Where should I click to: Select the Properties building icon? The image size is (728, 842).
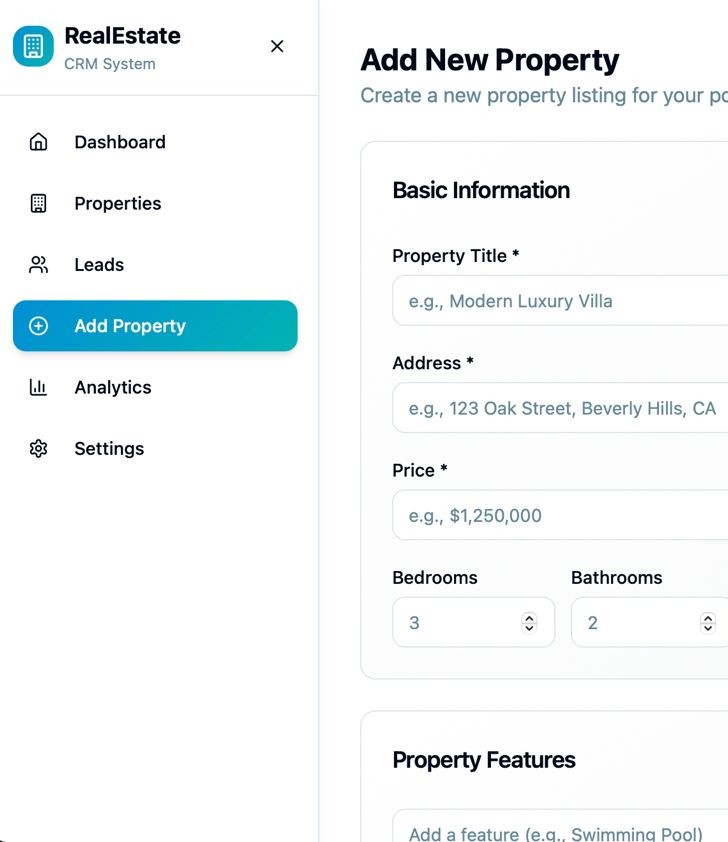pos(38,203)
